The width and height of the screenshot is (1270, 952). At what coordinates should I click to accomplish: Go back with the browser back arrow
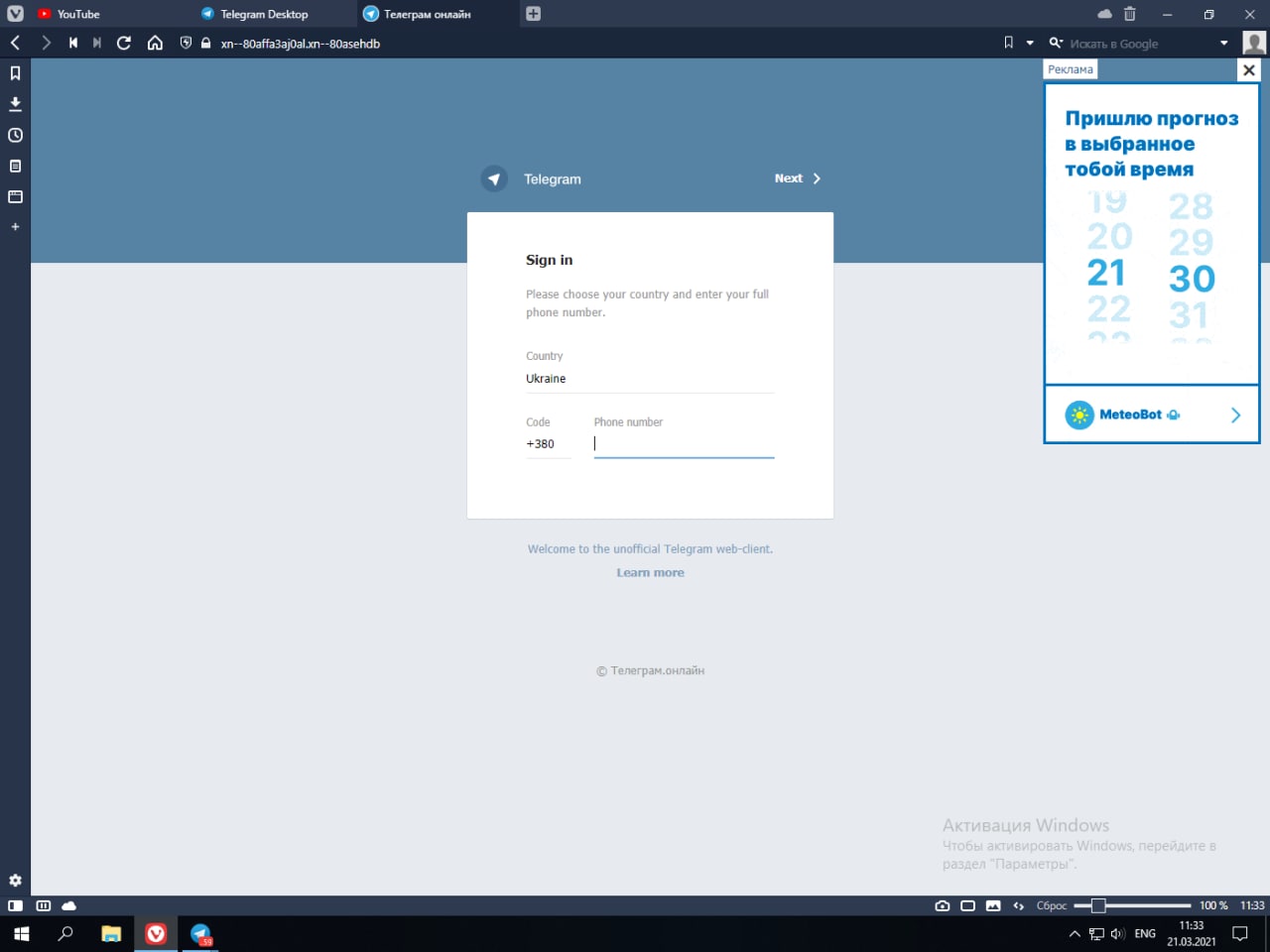15,43
